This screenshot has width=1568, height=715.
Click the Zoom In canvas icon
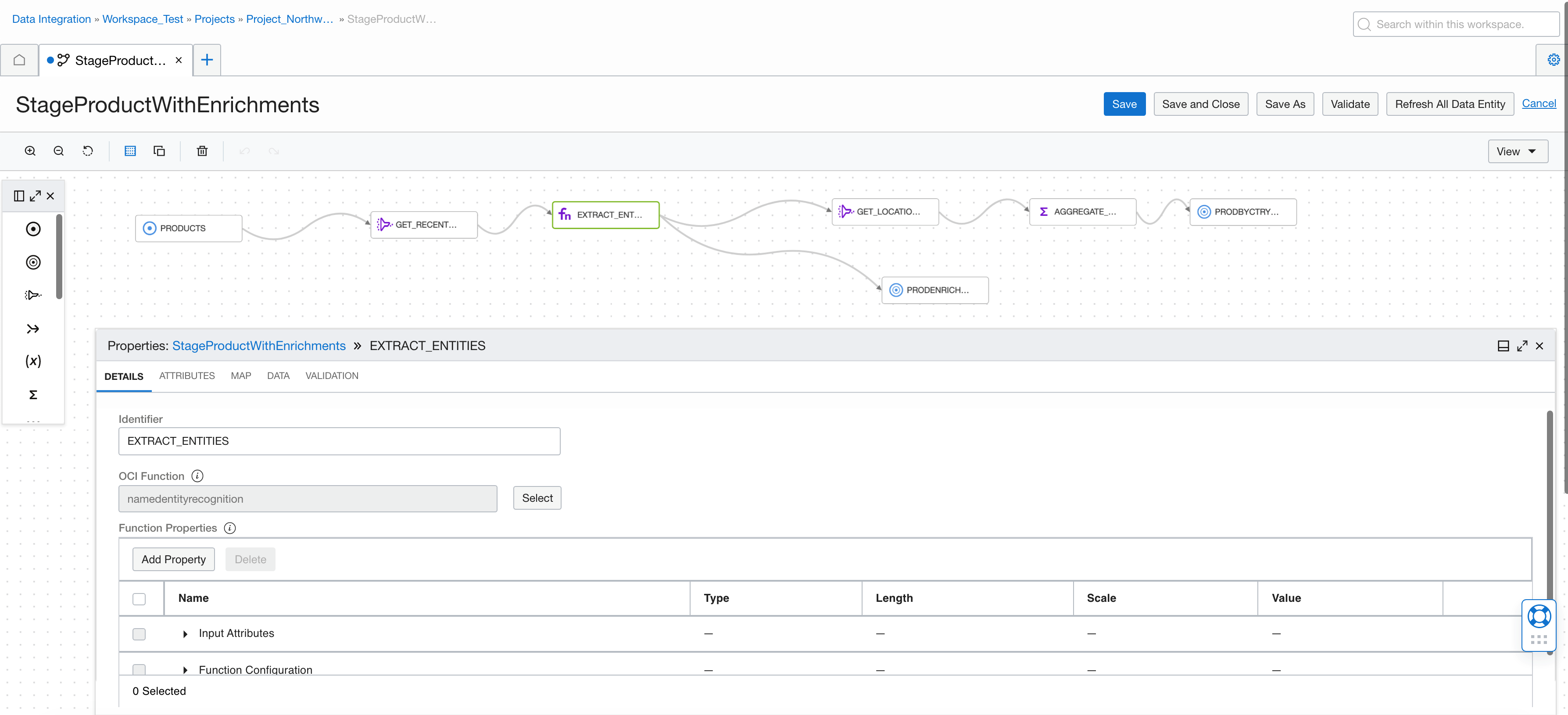tap(29, 150)
